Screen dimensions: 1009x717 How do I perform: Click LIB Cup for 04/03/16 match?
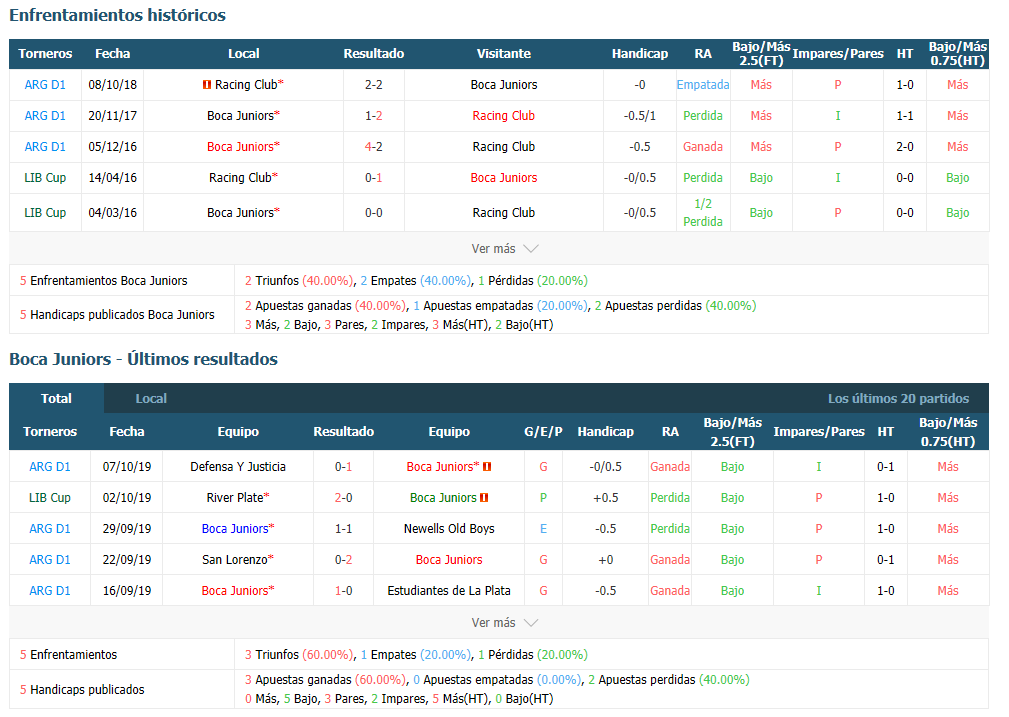point(45,212)
